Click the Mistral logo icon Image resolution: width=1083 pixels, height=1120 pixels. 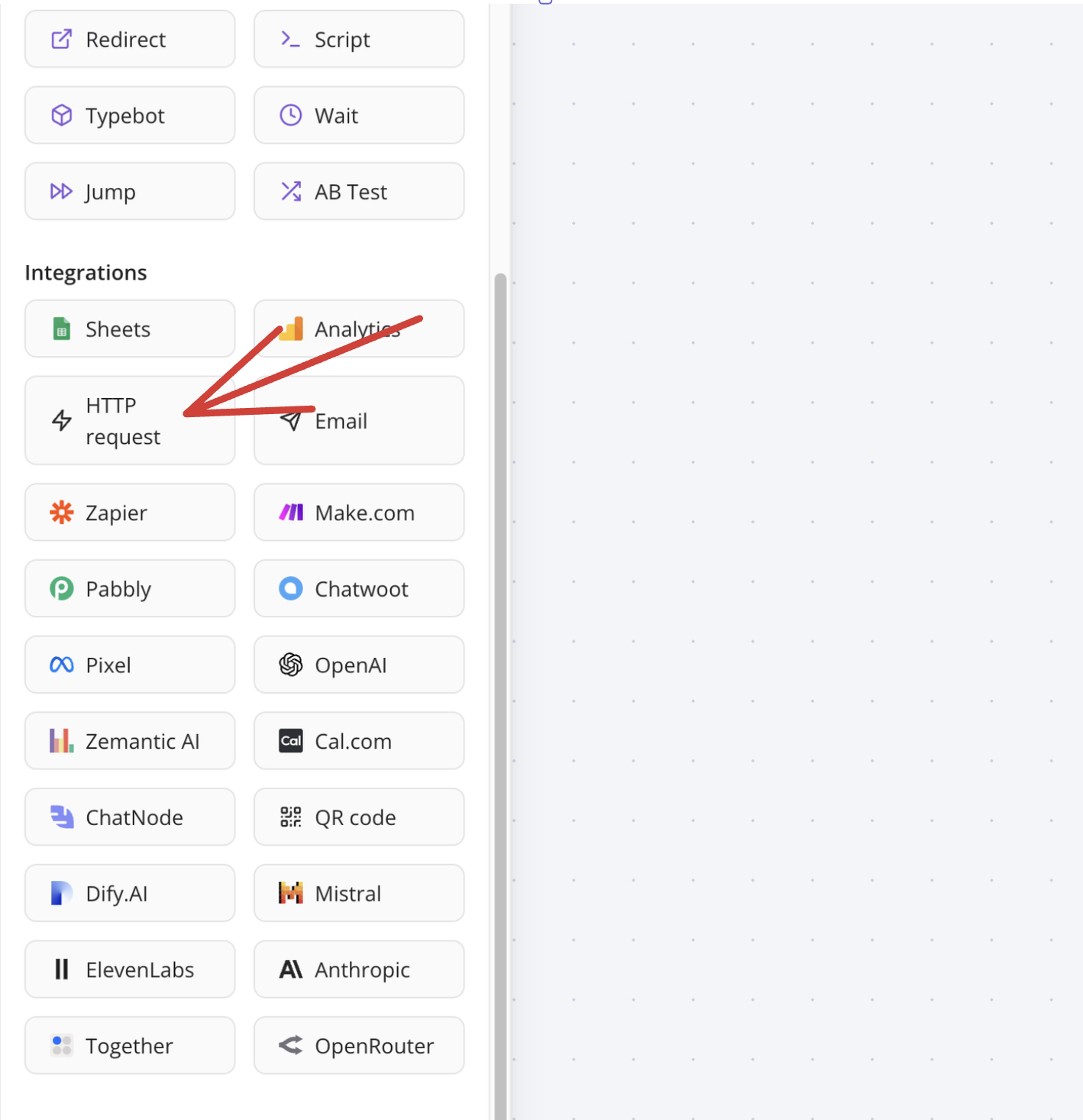tap(291, 893)
